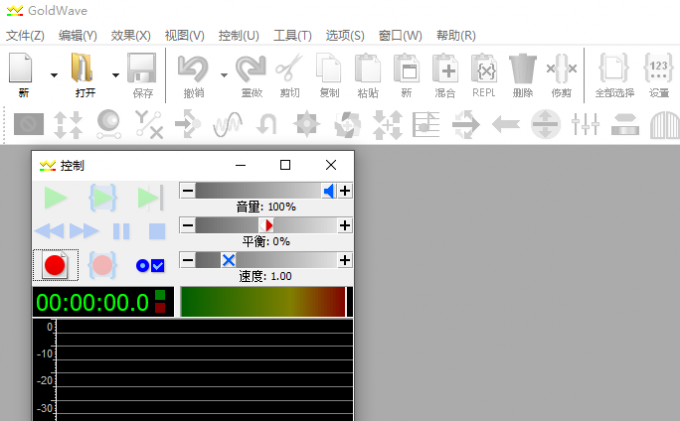680x421 pixels.
Task: Play selection with bracketed play button
Action: 103,198
